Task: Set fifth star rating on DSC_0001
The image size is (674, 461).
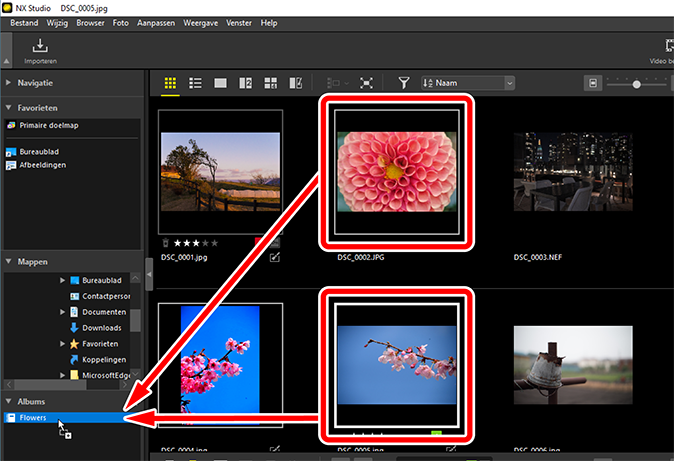Action: click(x=214, y=243)
